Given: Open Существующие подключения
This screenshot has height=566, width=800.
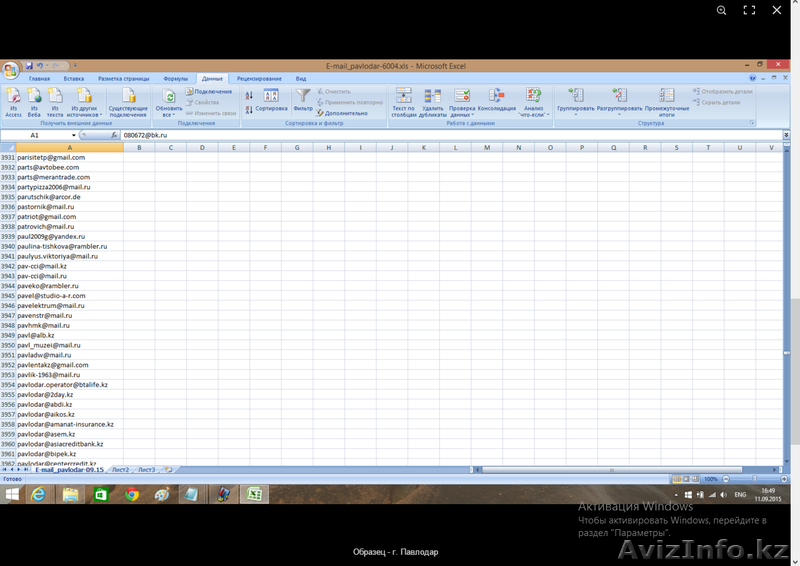Looking at the screenshot, I should (x=128, y=102).
